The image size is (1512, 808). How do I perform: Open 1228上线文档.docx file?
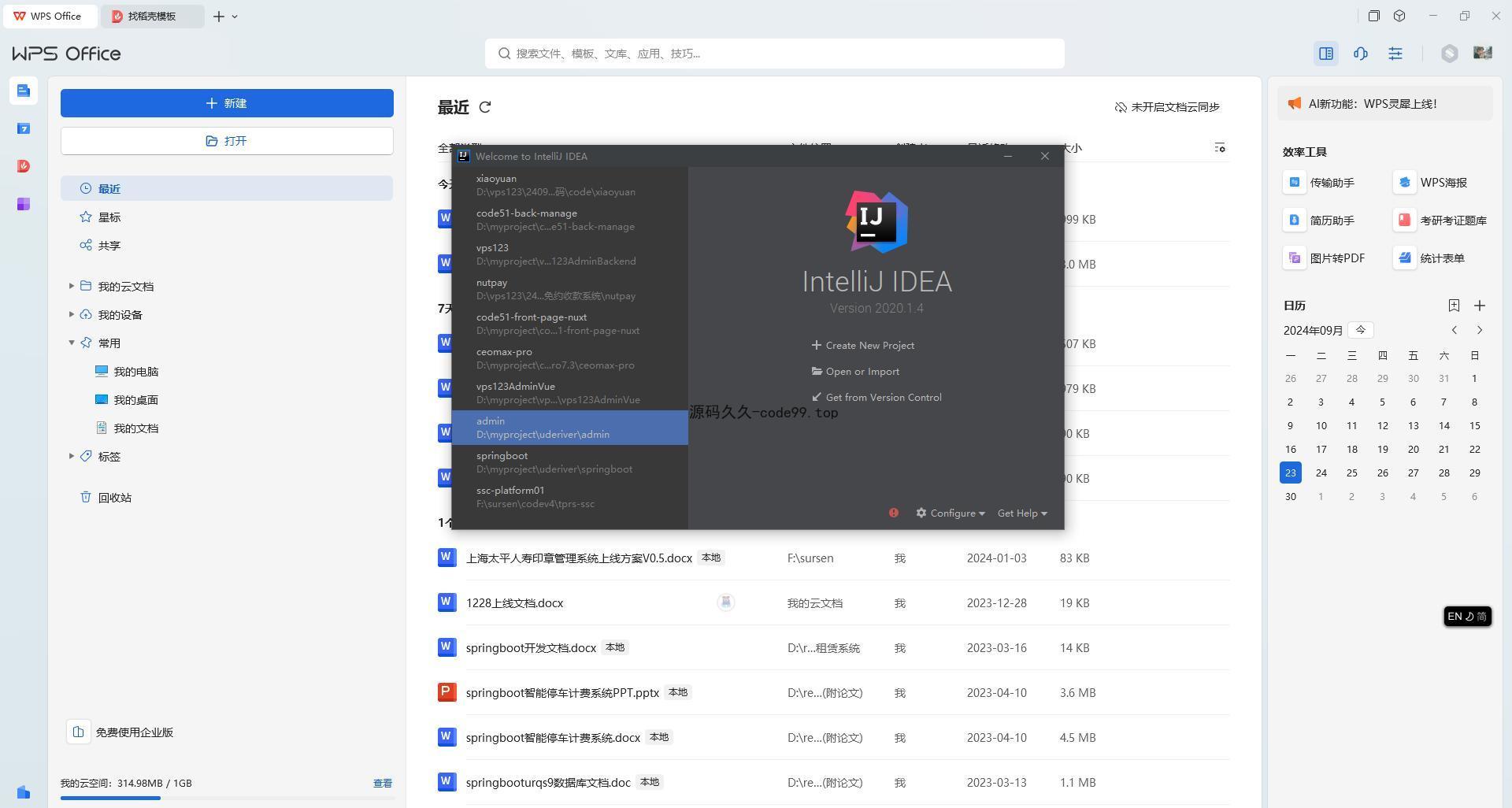514,602
